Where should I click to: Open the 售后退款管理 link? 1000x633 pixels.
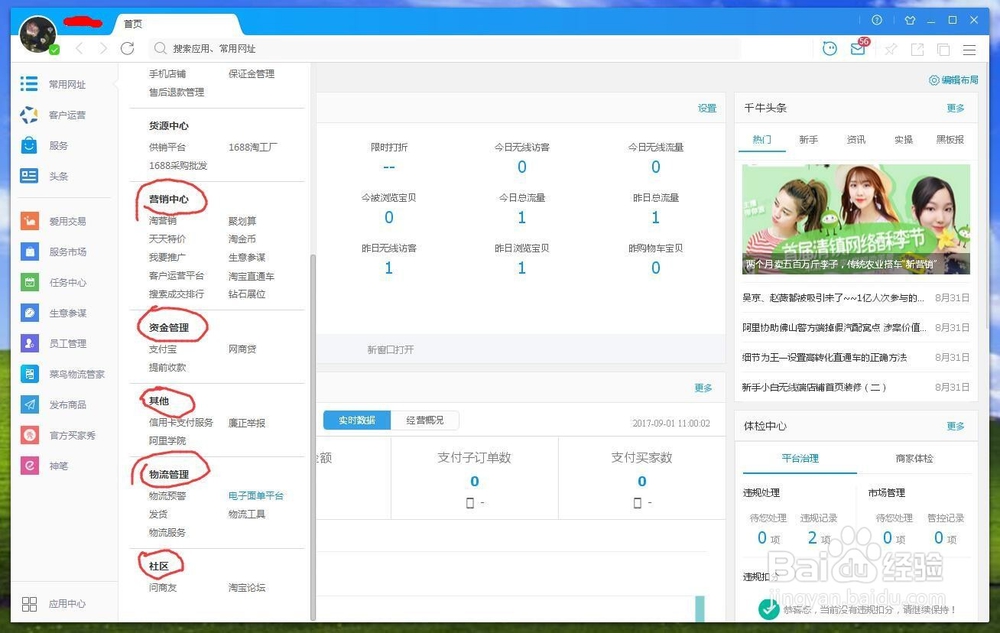pyautogui.click(x=177, y=92)
